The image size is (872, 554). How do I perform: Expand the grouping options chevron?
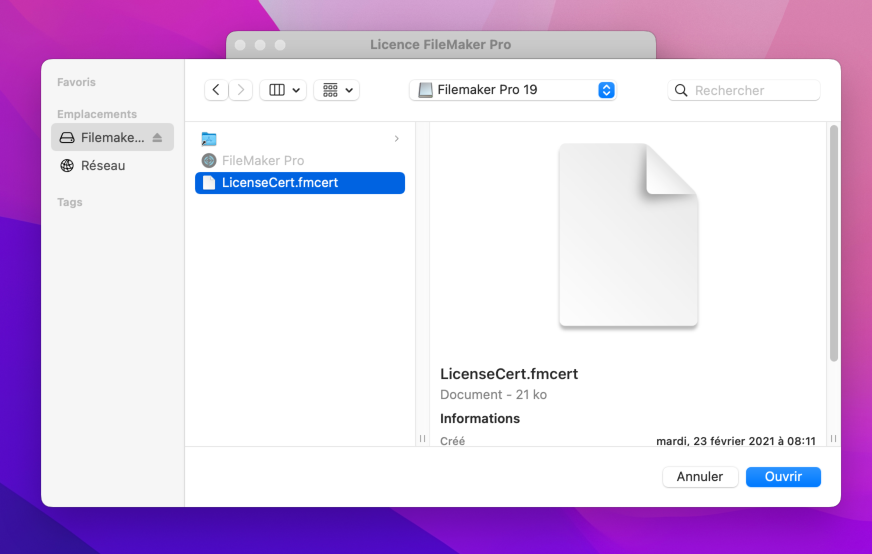coord(349,90)
